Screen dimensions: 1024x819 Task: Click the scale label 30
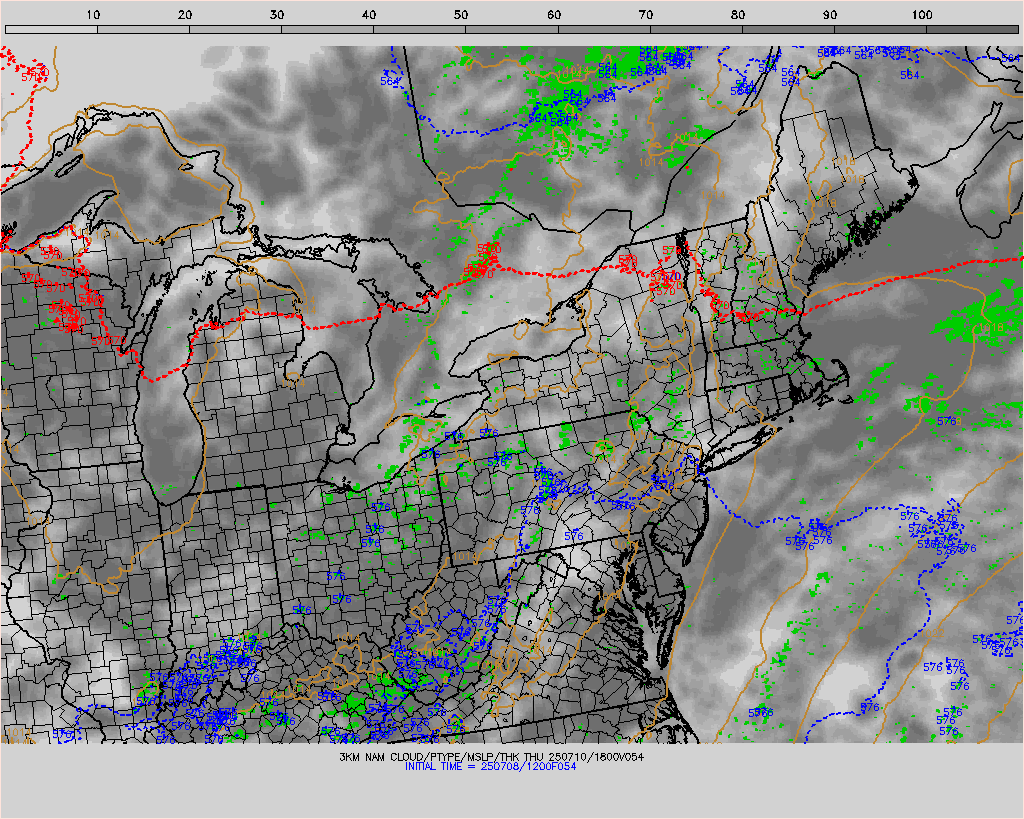(x=277, y=15)
